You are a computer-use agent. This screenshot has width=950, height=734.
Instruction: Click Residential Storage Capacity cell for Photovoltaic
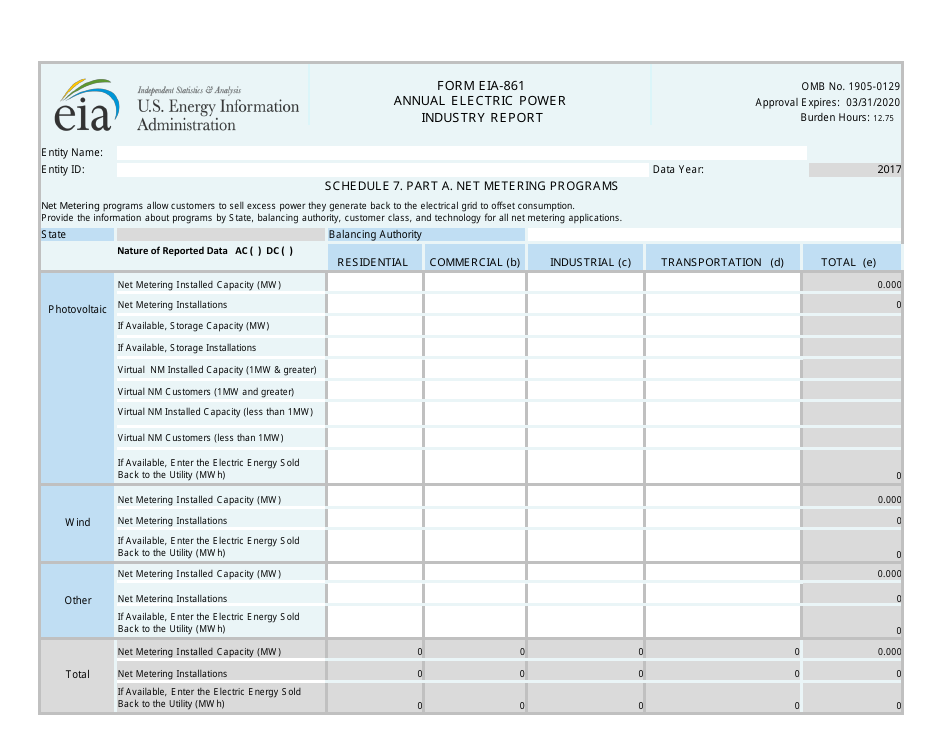coord(373,325)
